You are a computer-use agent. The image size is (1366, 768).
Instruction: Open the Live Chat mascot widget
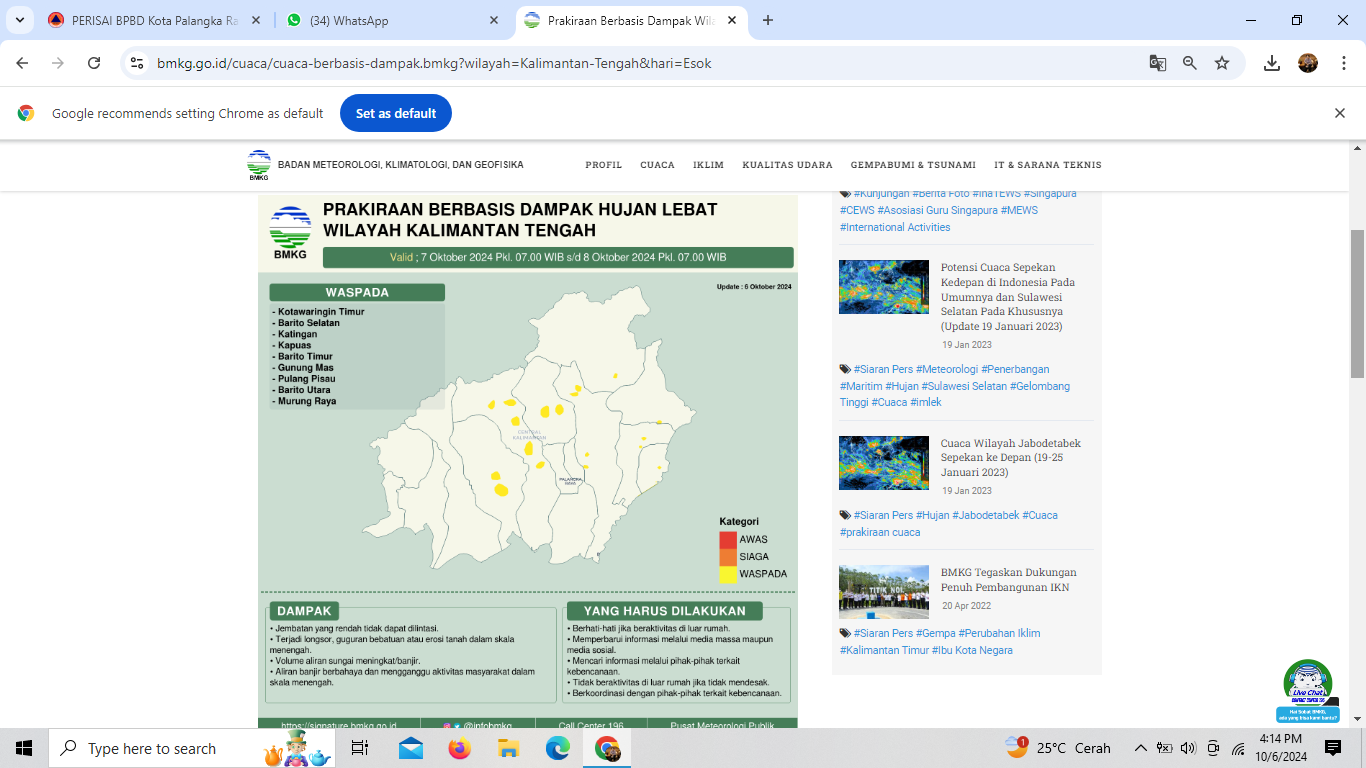click(1308, 690)
